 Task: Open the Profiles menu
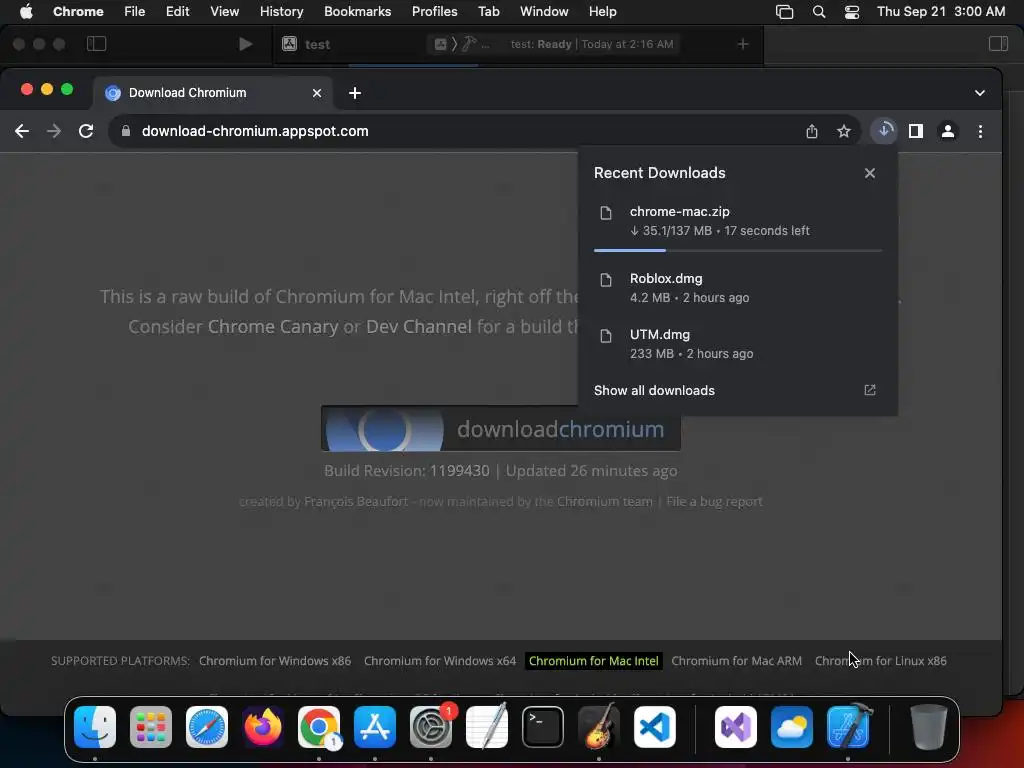pyautogui.click(x=434, y=12)
